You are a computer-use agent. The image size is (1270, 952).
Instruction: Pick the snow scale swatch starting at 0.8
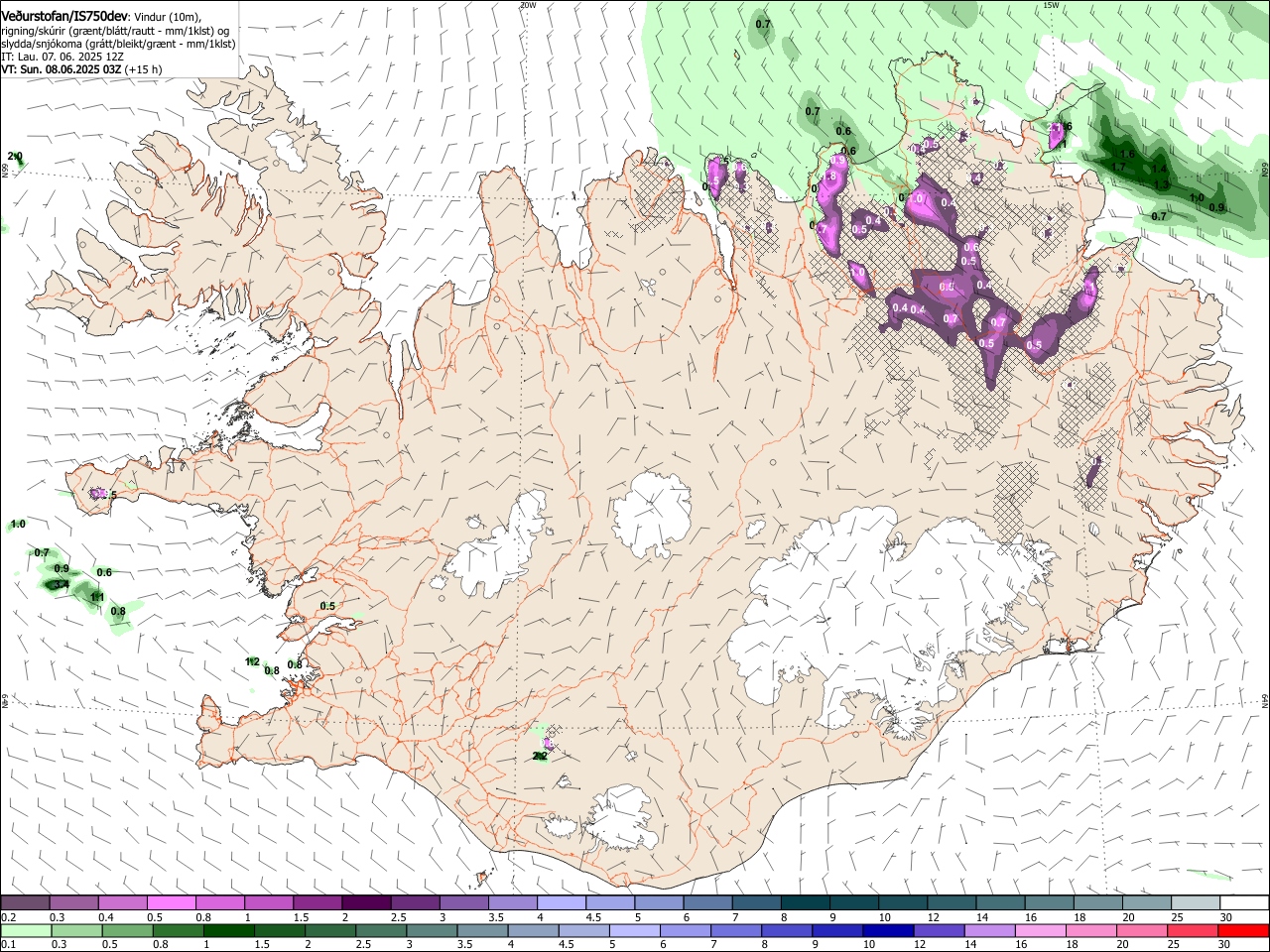(x=219, y=903)
